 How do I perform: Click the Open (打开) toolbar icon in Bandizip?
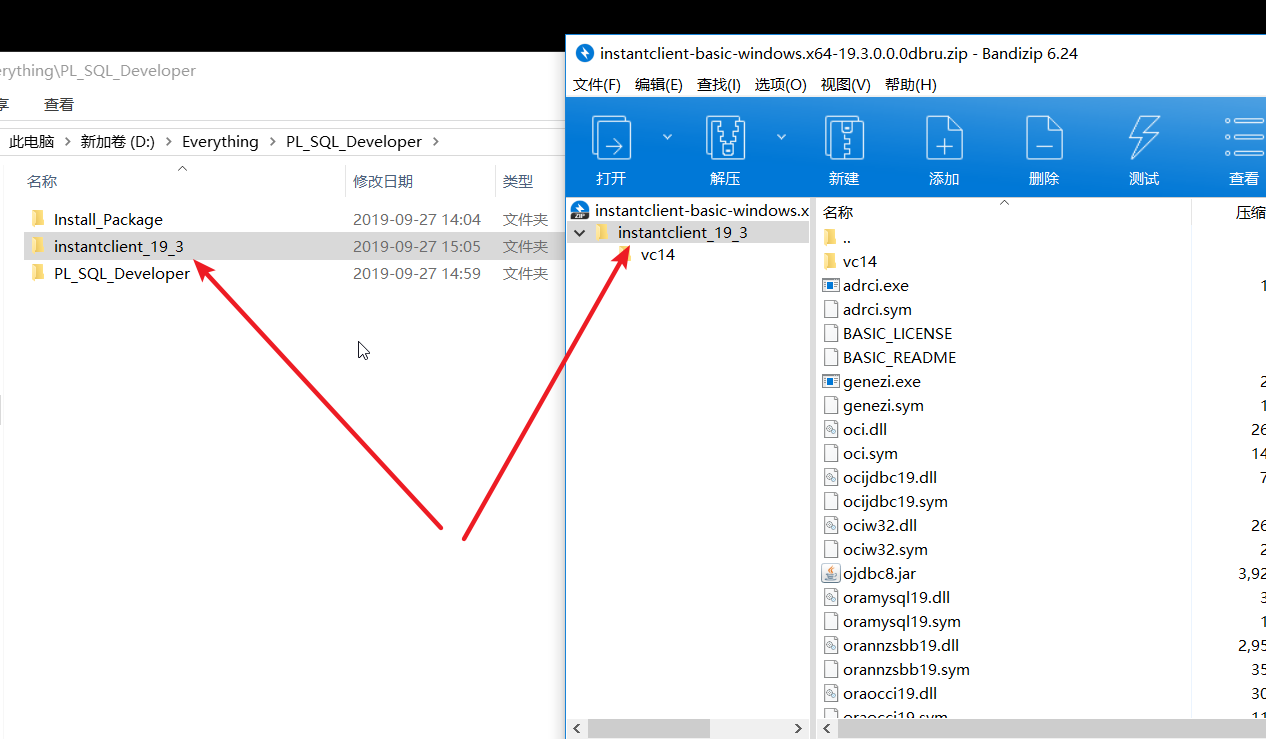click(611, 138)
